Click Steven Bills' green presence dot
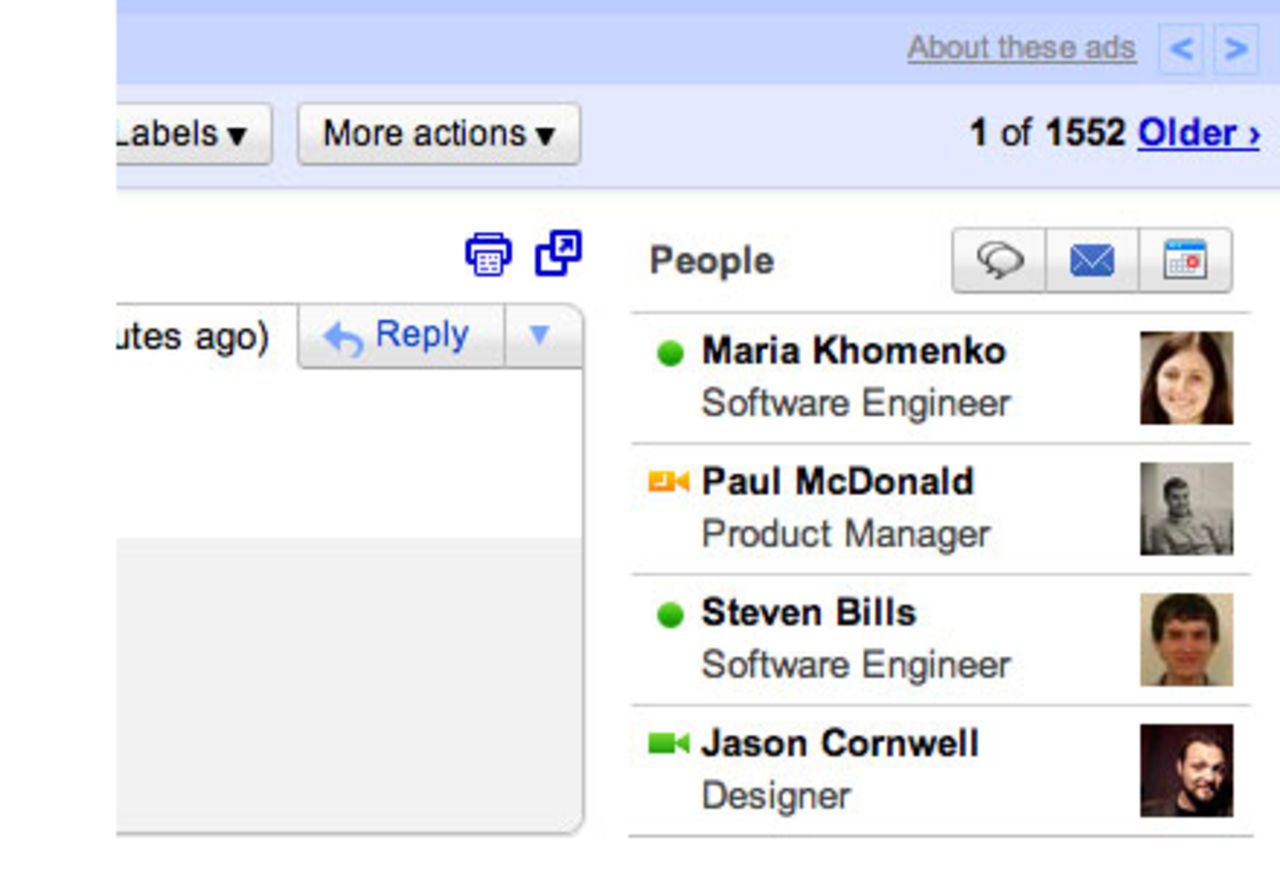Image resolution: width=1280 pixels, height=887 pixels. [671, 612]
